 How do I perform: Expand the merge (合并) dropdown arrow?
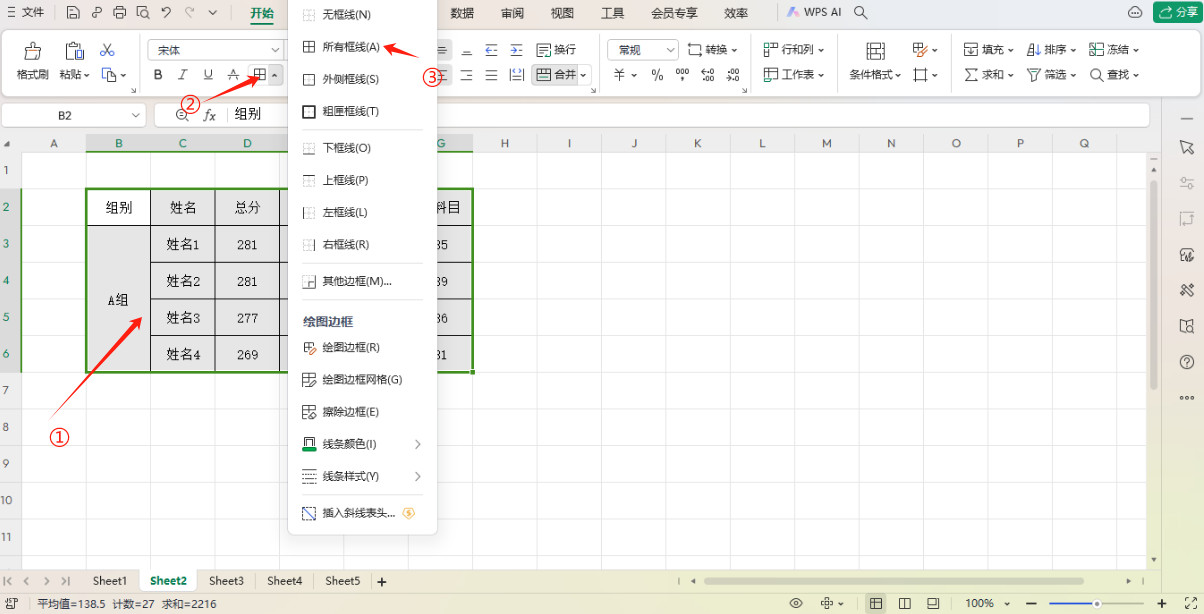(x=584, y=75)
